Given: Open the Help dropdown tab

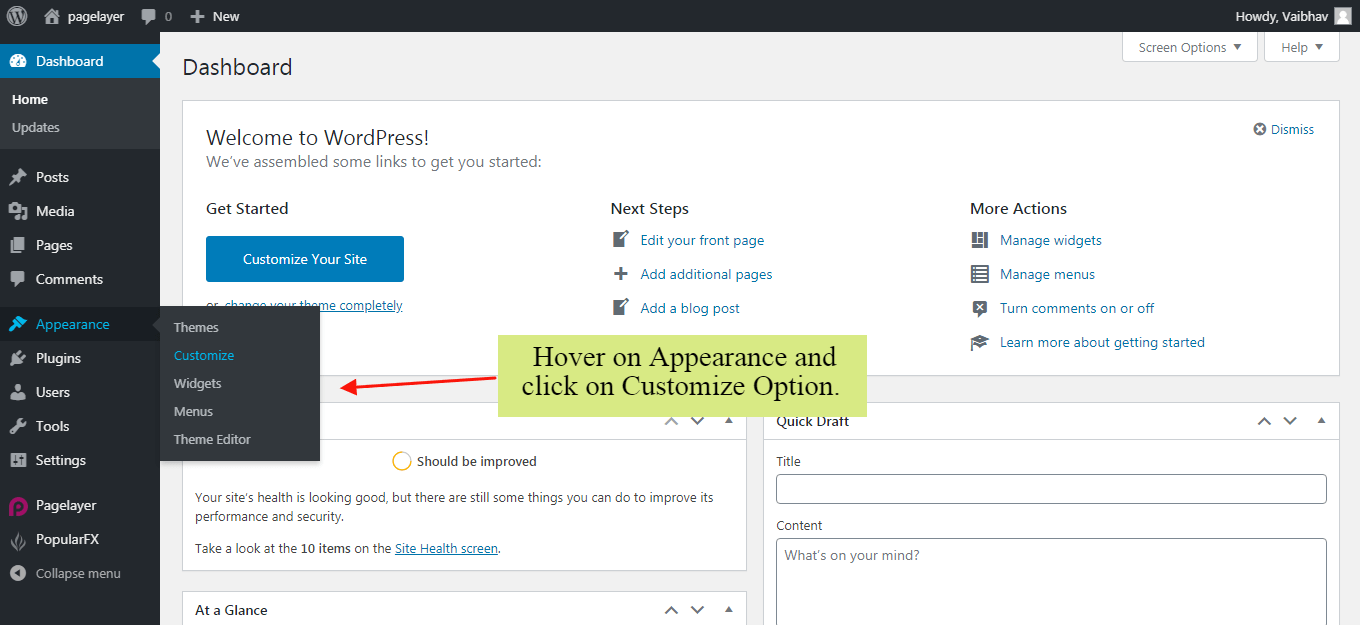Looking at the screenshot, I should [1301, 47].
